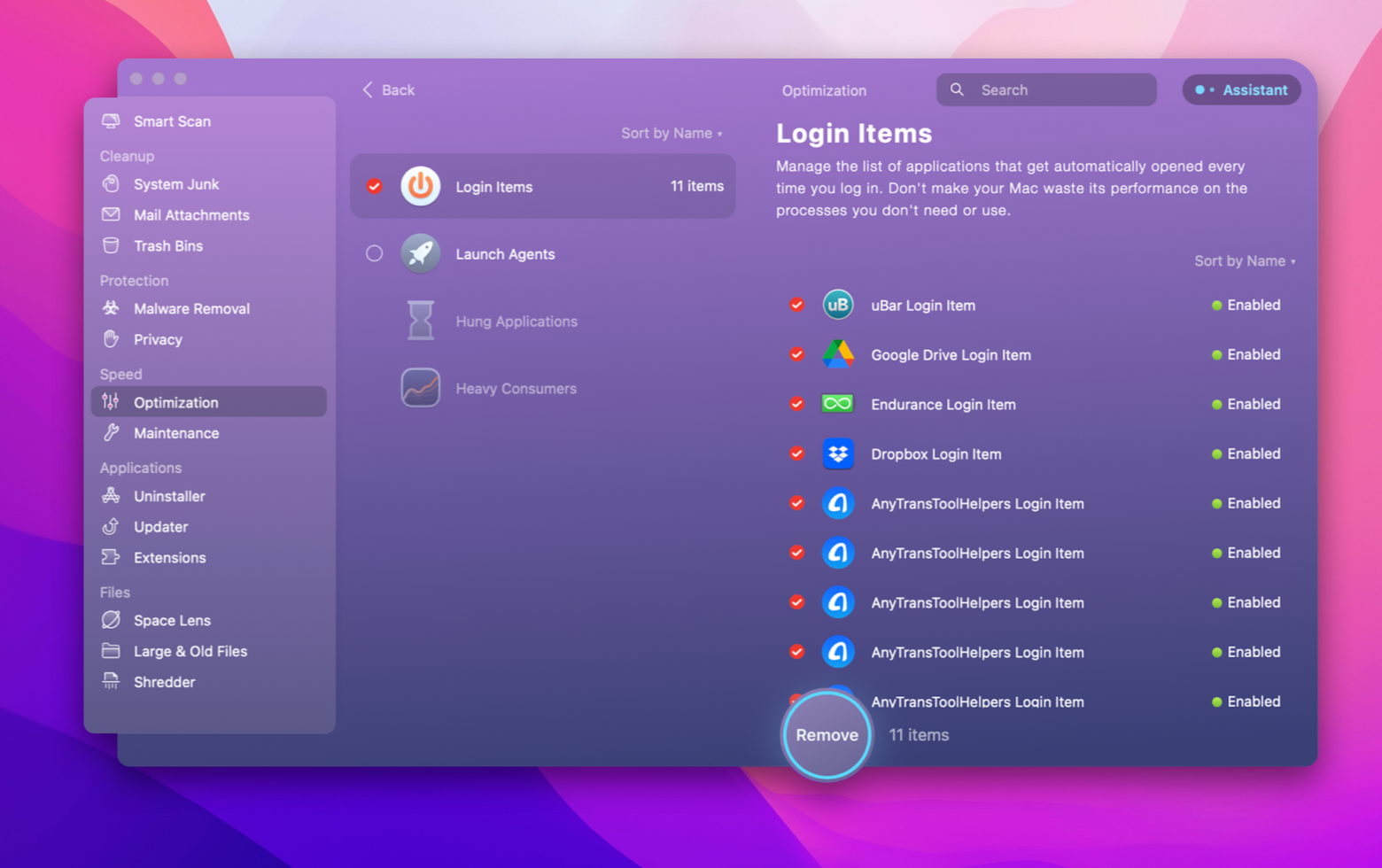
Task: Open Sort by Name dropdown above login items
Action: pos(1245,261)
